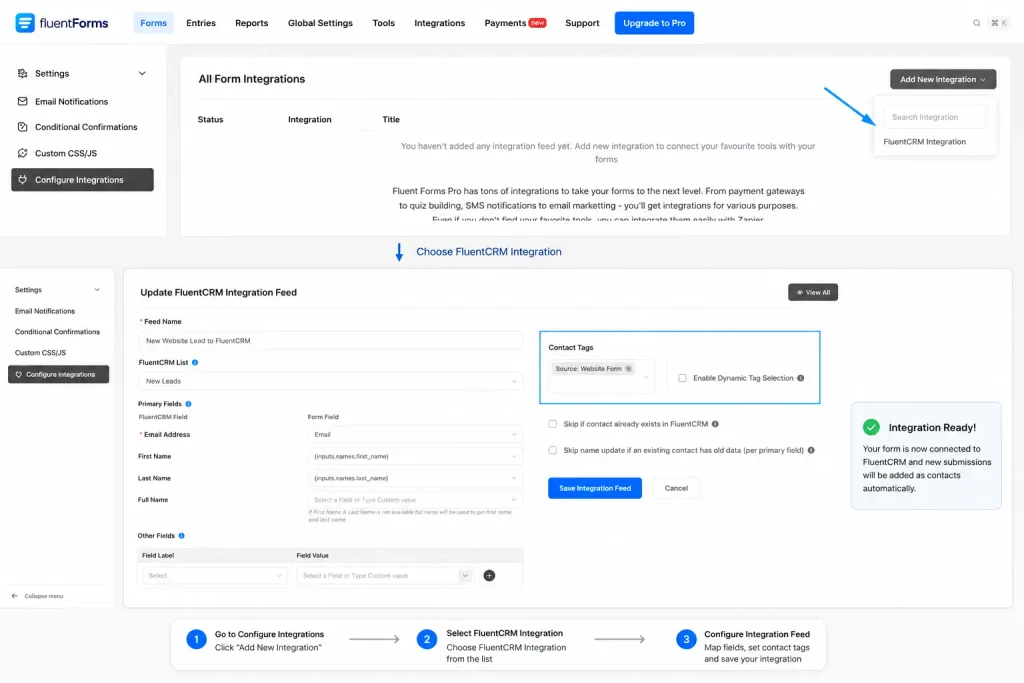Open the Other Fields Field Value dropdown
Screen dimensions: 1024x683
coord(385,575)
